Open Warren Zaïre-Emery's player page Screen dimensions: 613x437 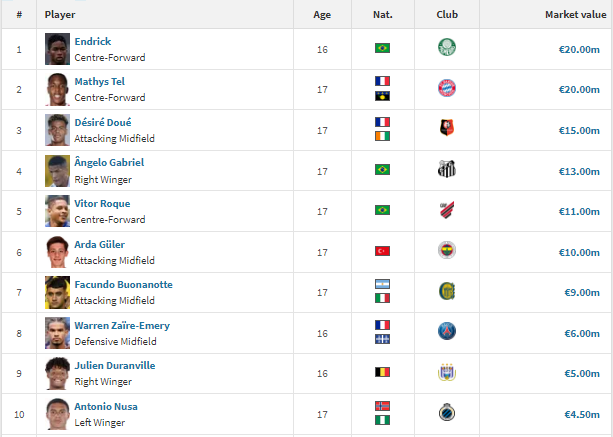point(122,326)
